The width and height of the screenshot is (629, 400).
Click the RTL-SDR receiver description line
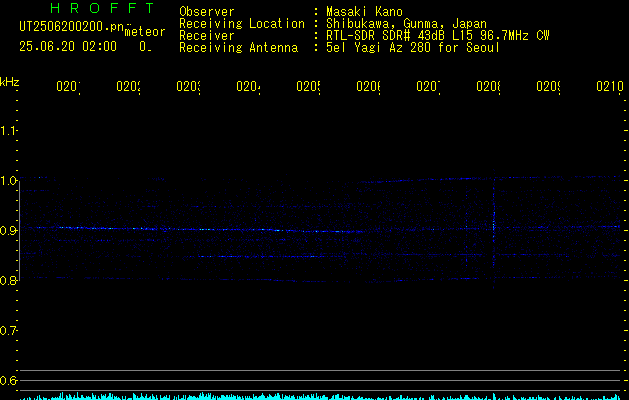(438, 36)
